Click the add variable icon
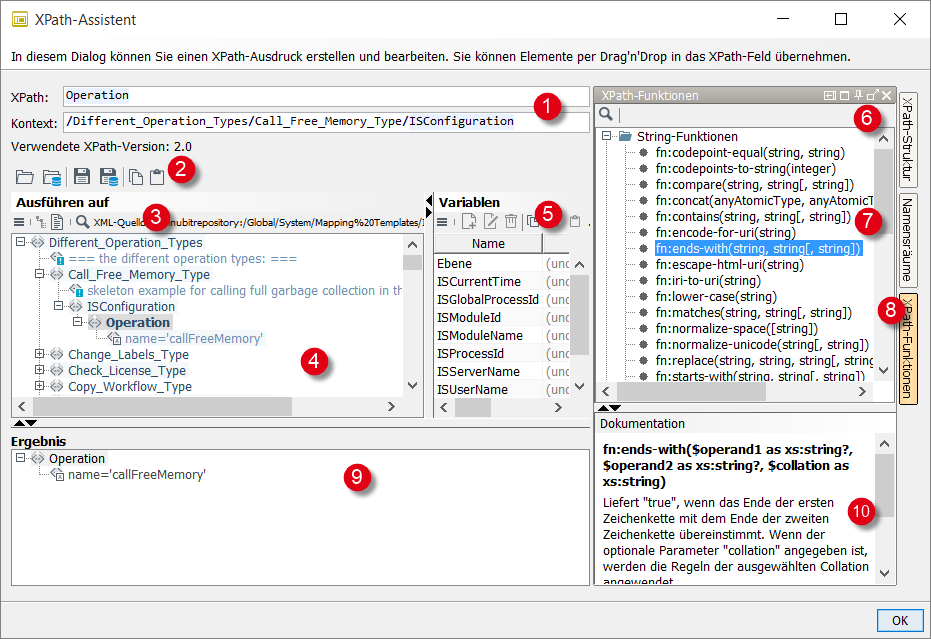931x639 pixels. click(x=469, y=221)
